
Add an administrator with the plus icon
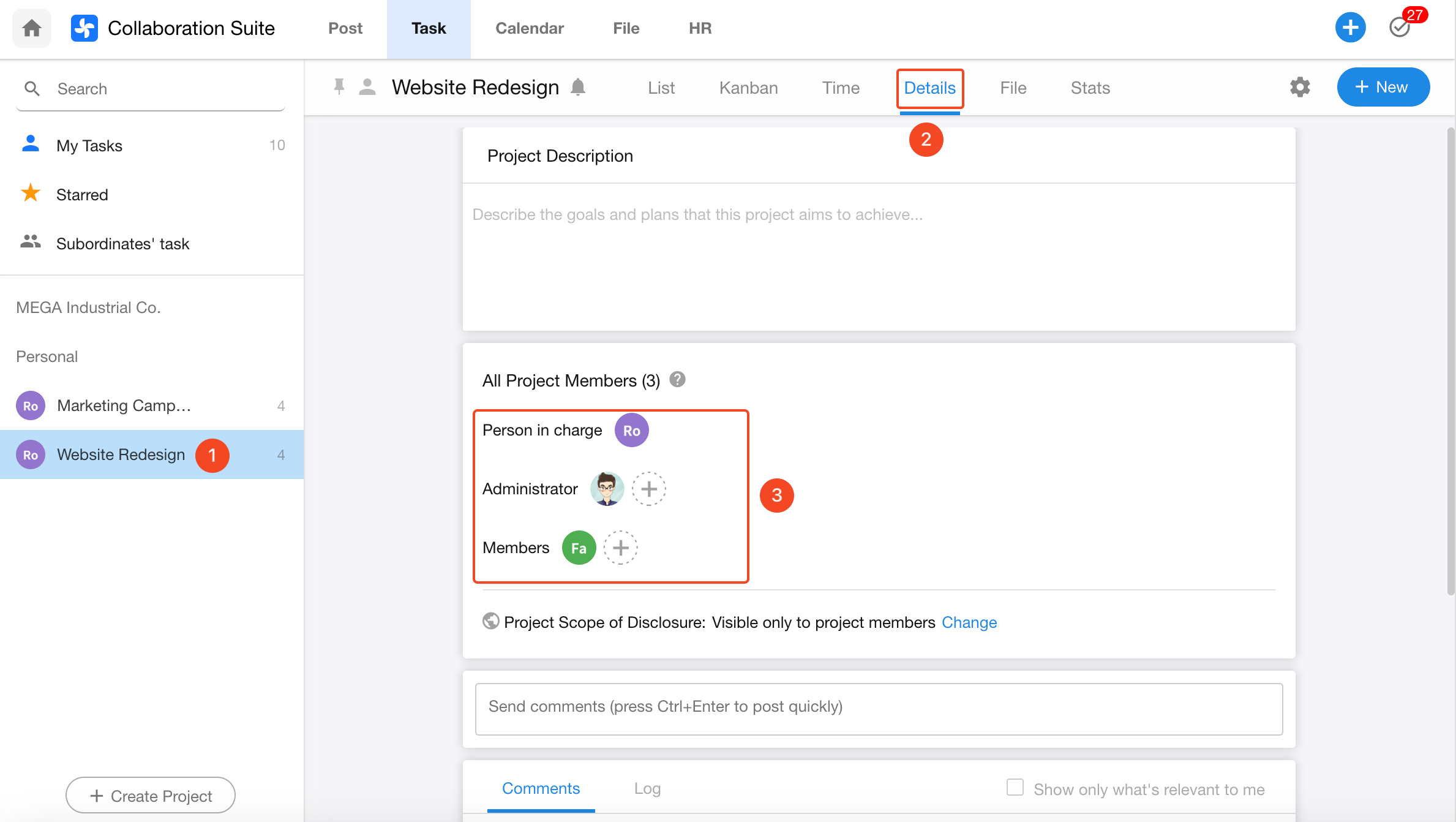(649, 489)
